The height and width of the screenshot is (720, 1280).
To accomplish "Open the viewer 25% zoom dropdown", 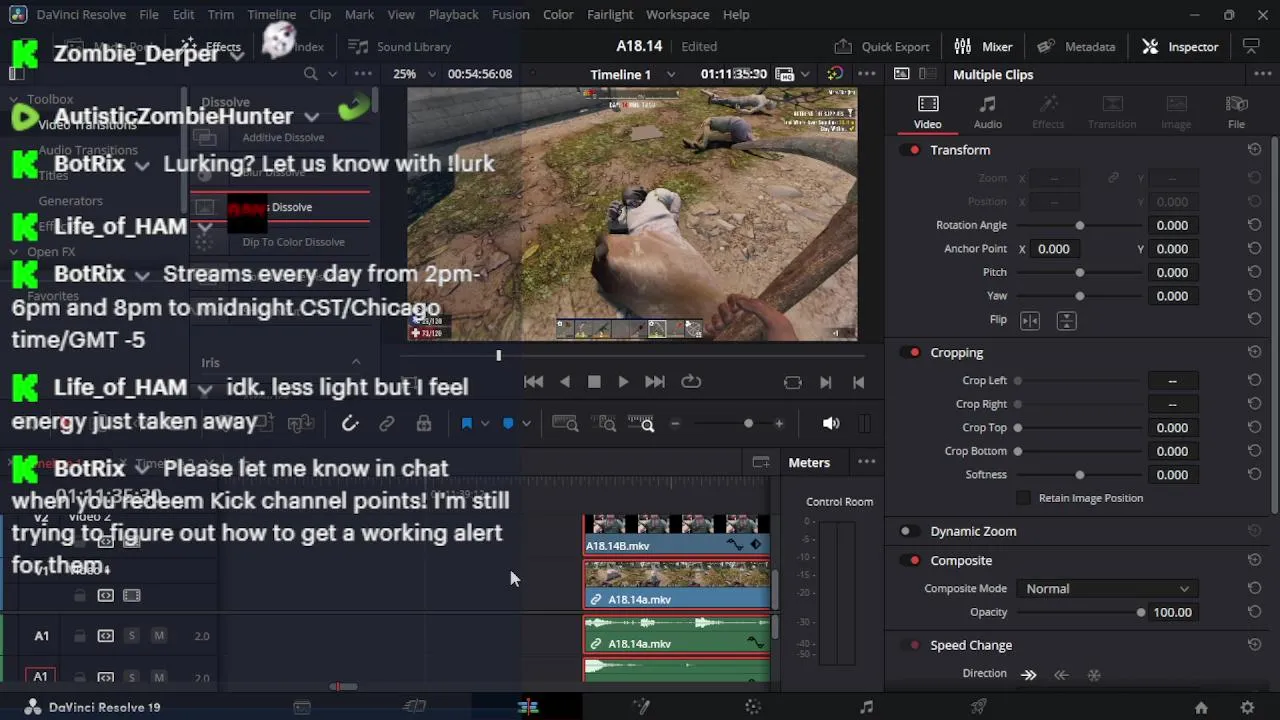I will pos(414,74).
